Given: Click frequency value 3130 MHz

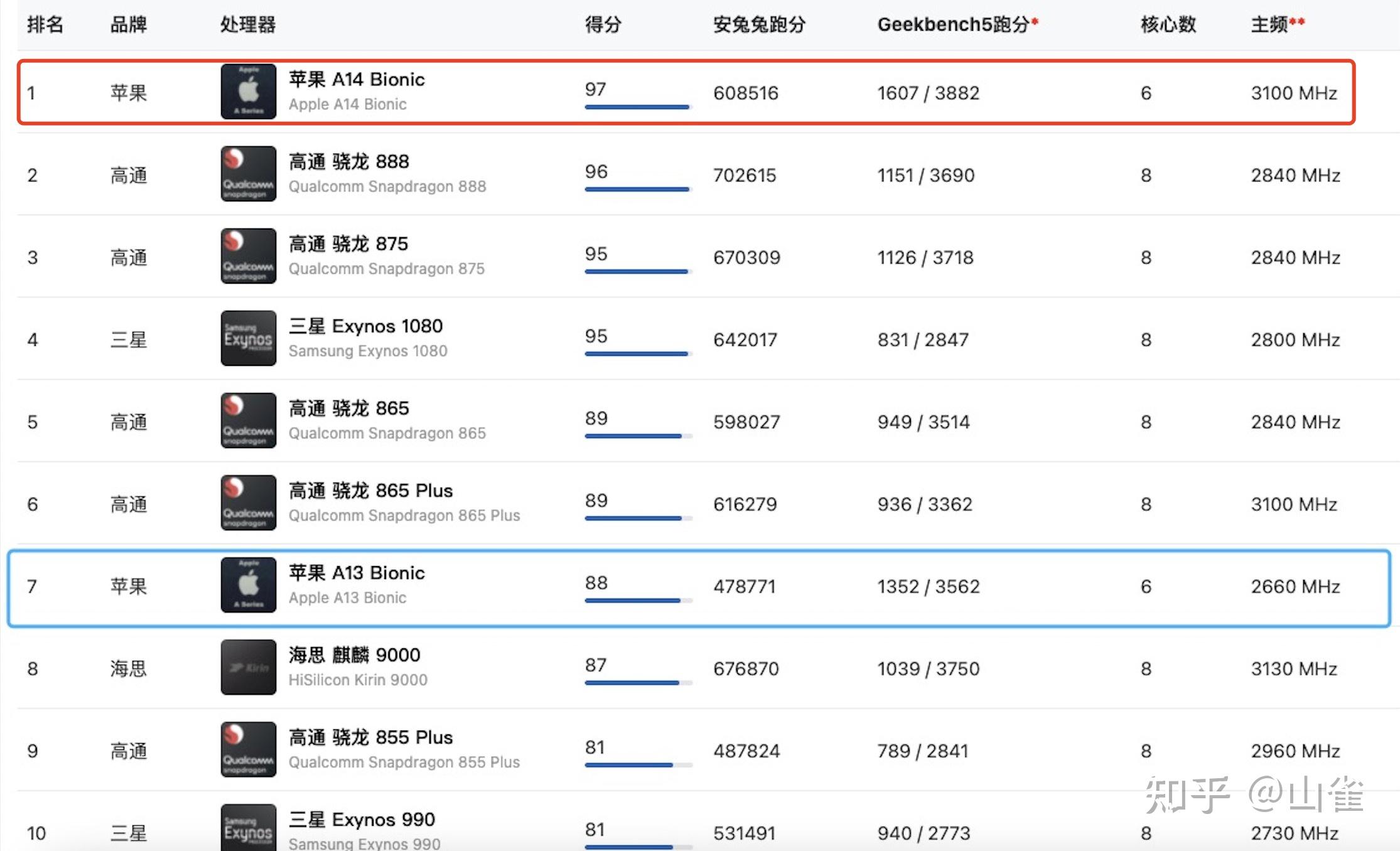Looking at the screenshot, I should click(x=1295, y=668).
